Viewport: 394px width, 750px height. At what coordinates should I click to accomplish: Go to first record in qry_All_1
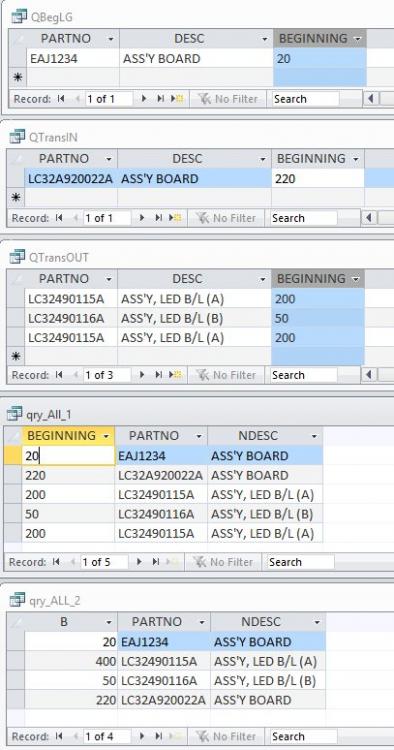coord(56,562)
